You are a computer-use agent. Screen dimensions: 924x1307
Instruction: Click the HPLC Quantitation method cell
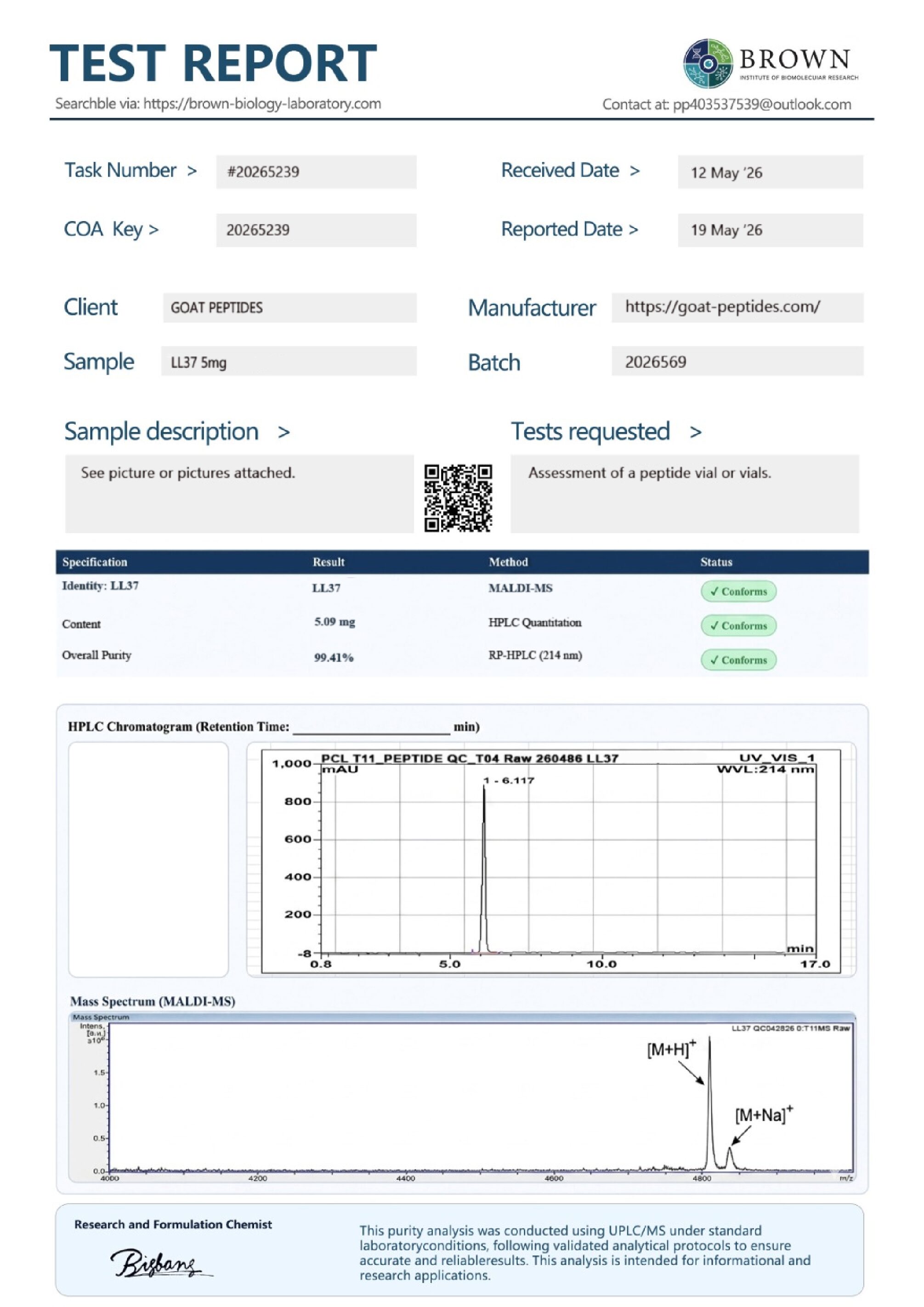pyautogui.click(x=535, y=622)
